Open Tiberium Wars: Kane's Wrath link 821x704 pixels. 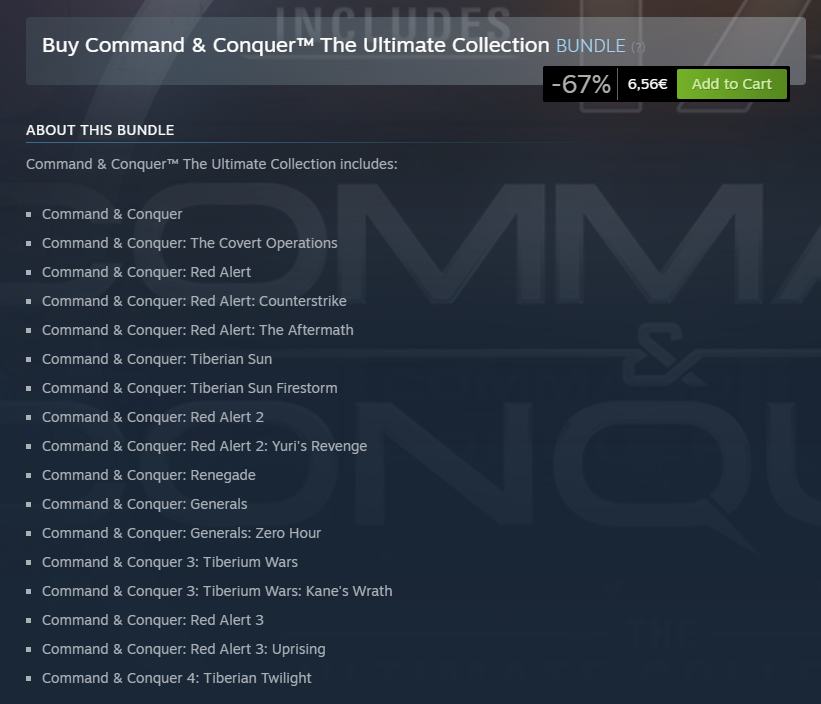(x=217, y=591)
